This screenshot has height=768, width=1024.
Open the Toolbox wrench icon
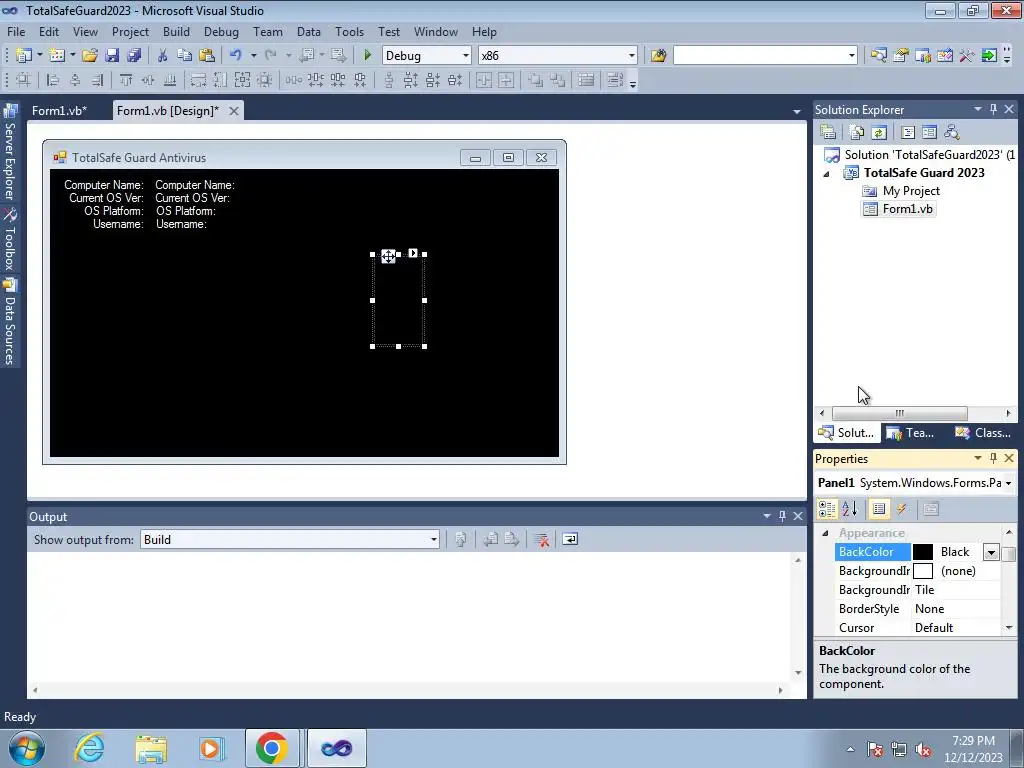(967, 56)
